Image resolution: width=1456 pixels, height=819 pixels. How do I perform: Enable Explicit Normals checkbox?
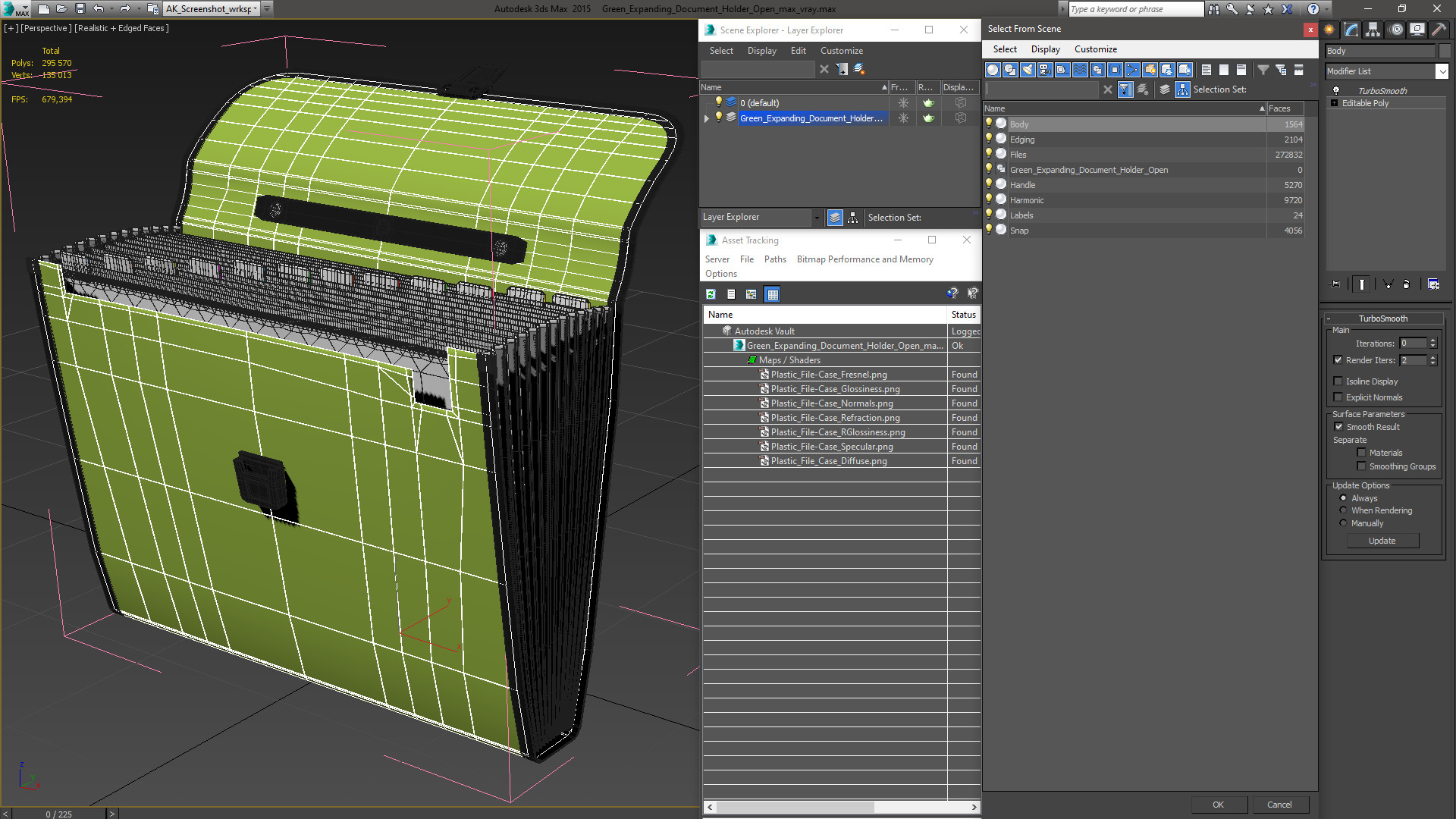pos(1338,397)
